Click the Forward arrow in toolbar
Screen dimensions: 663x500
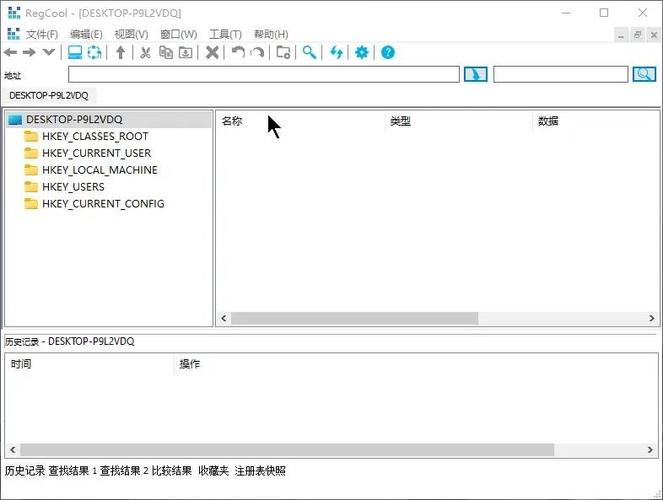coord(29,52)
